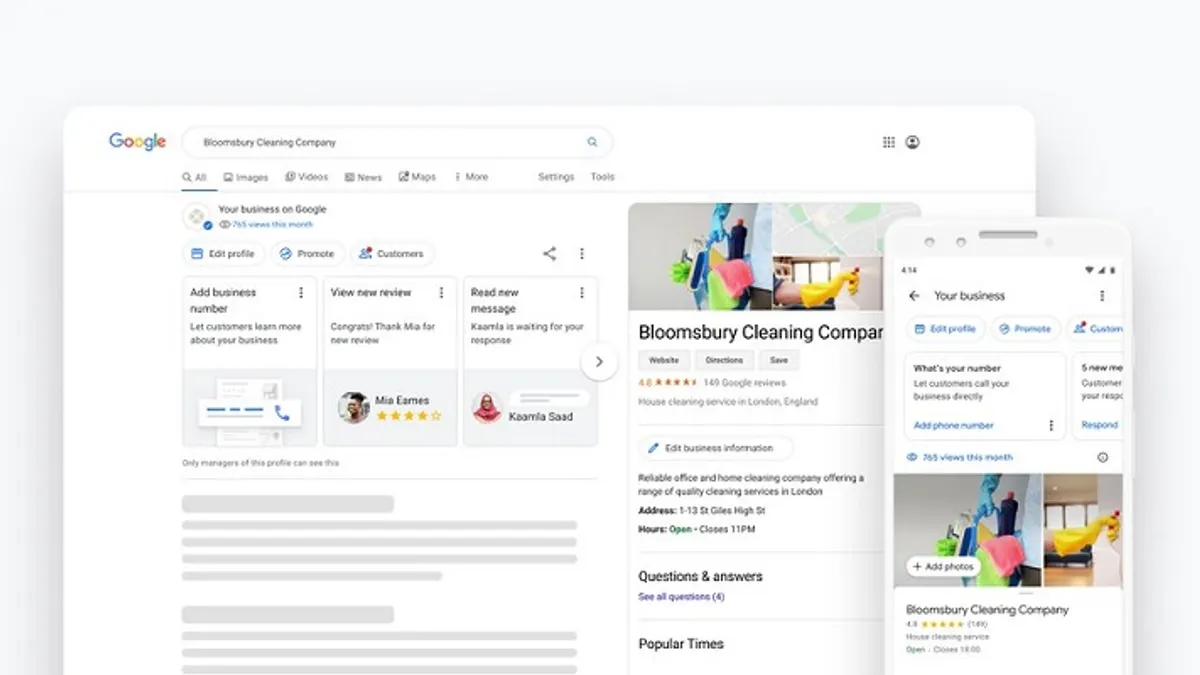Click Promote on the desktop search page

tap(307, 254)
